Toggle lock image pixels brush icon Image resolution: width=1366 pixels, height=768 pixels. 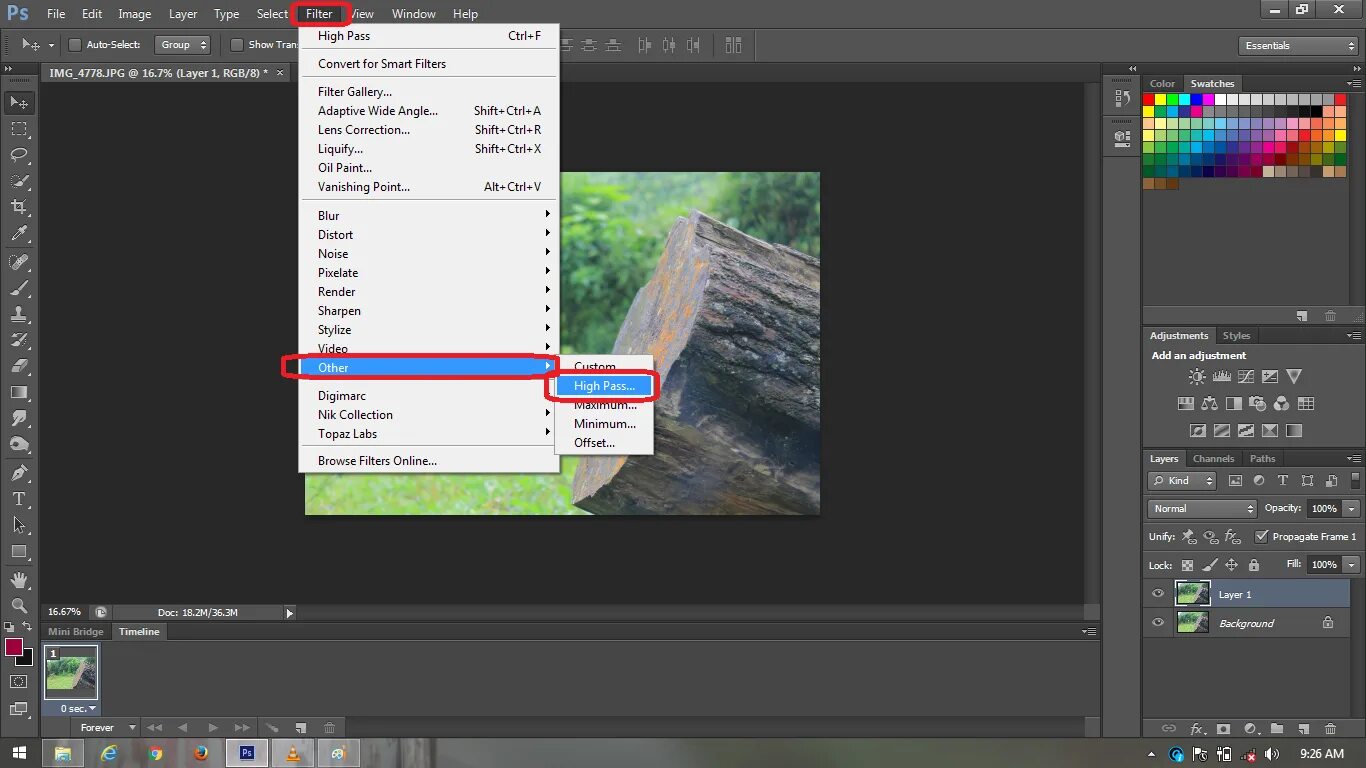coord(1210,565)
